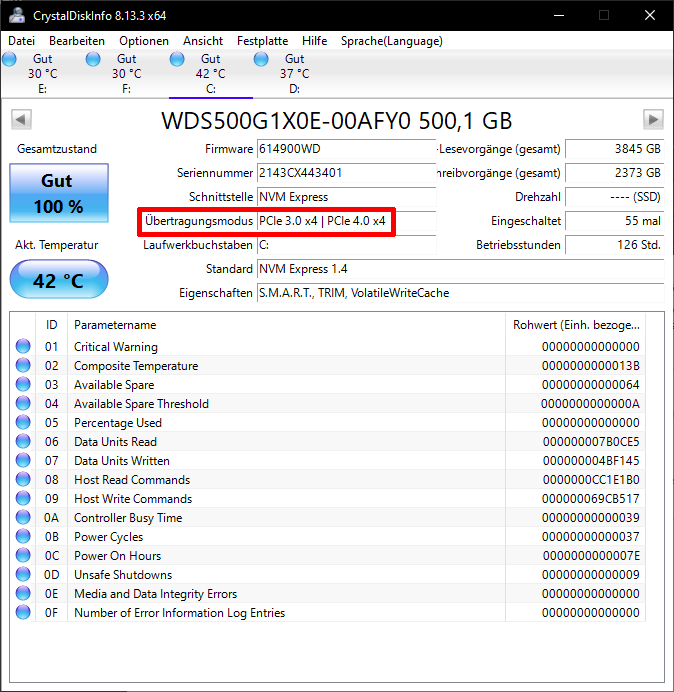
Task: Click raw value 0000000CC1E1B0
Action: (x=591, y=480)
